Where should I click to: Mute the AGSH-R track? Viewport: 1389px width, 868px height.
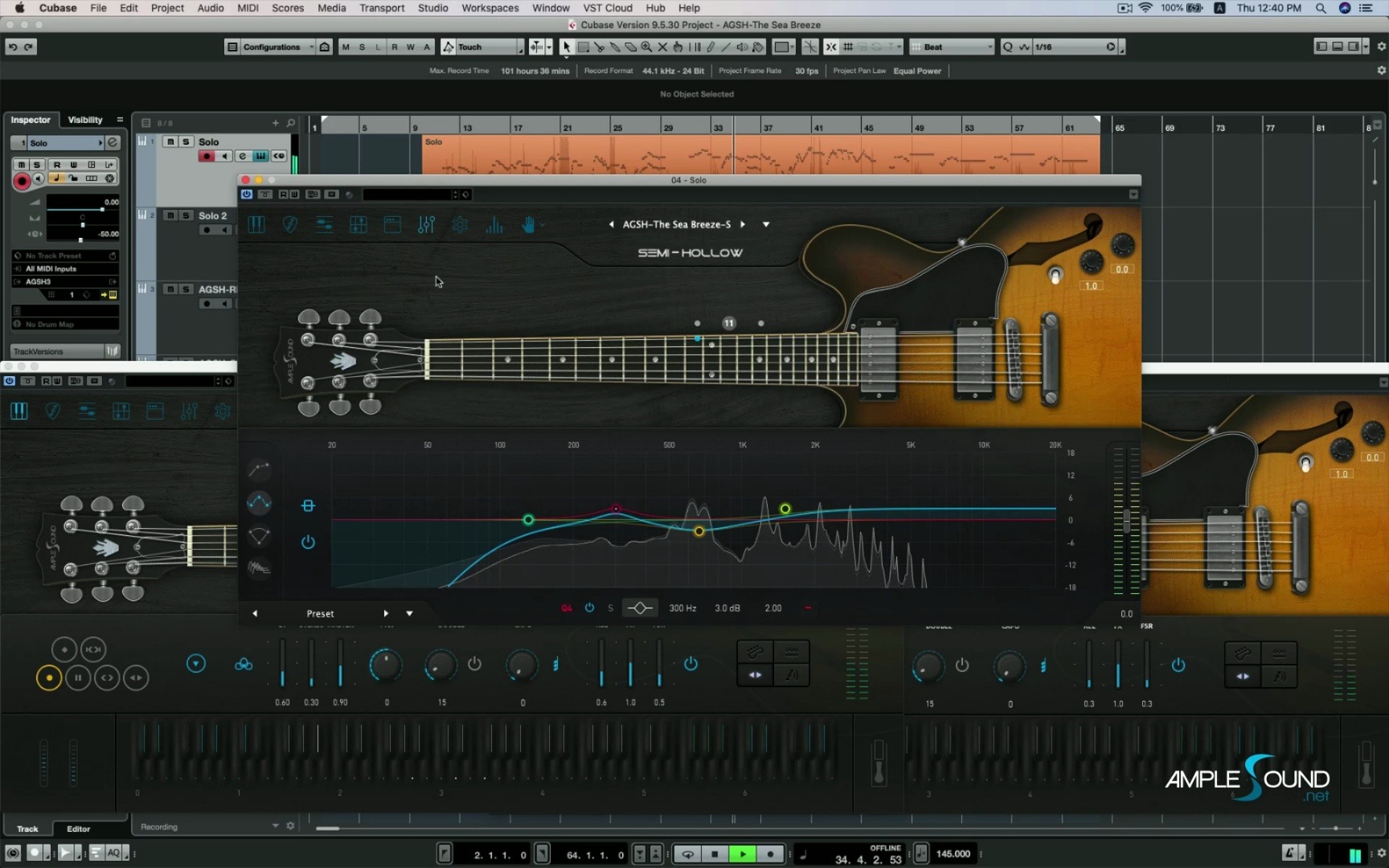(x=170, y=289)
